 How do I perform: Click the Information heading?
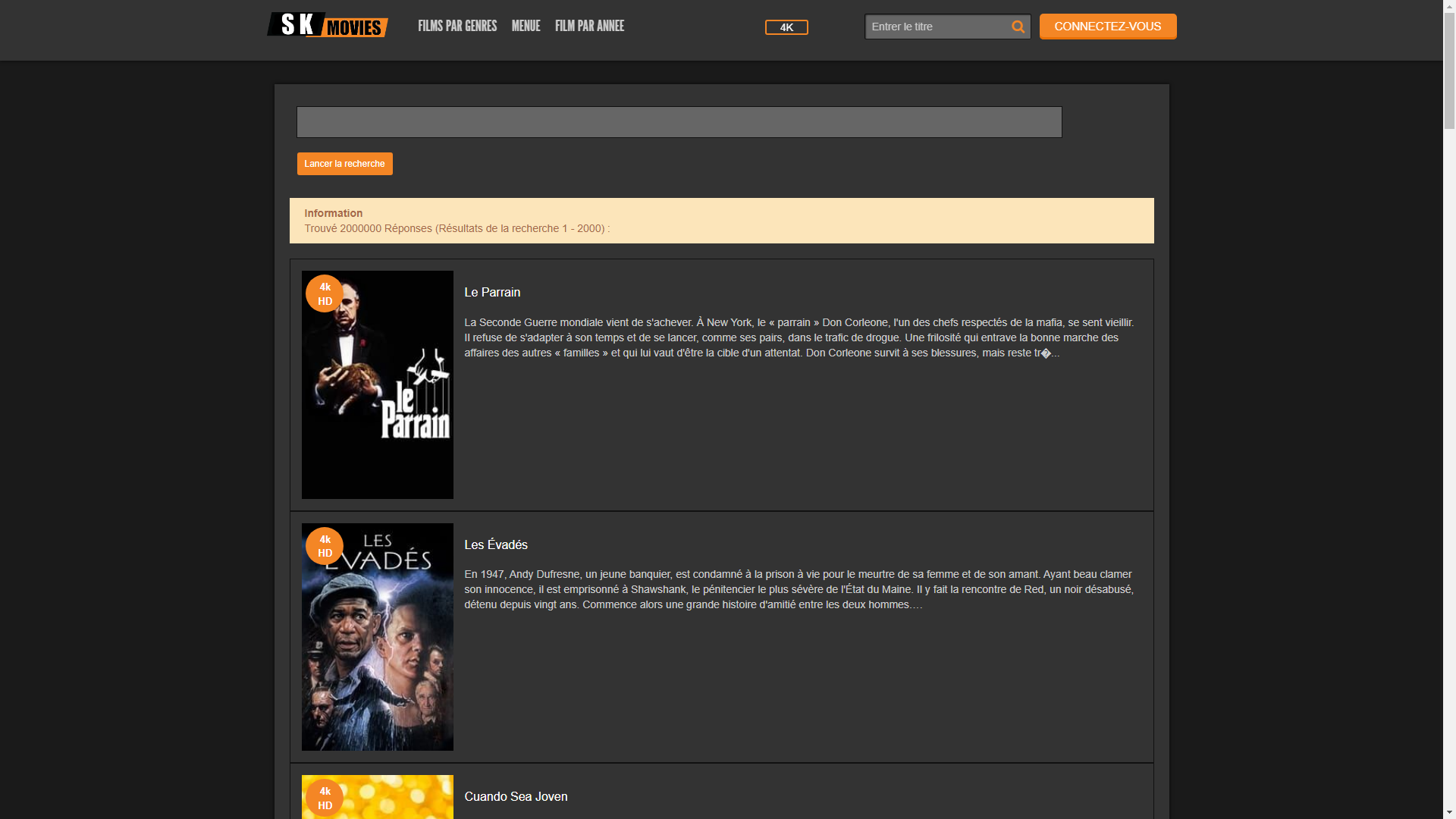tap(334, 213)
